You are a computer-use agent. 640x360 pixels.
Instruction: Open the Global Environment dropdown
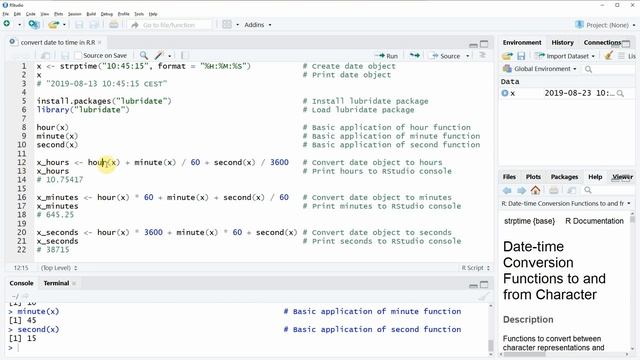coord(540,69)
